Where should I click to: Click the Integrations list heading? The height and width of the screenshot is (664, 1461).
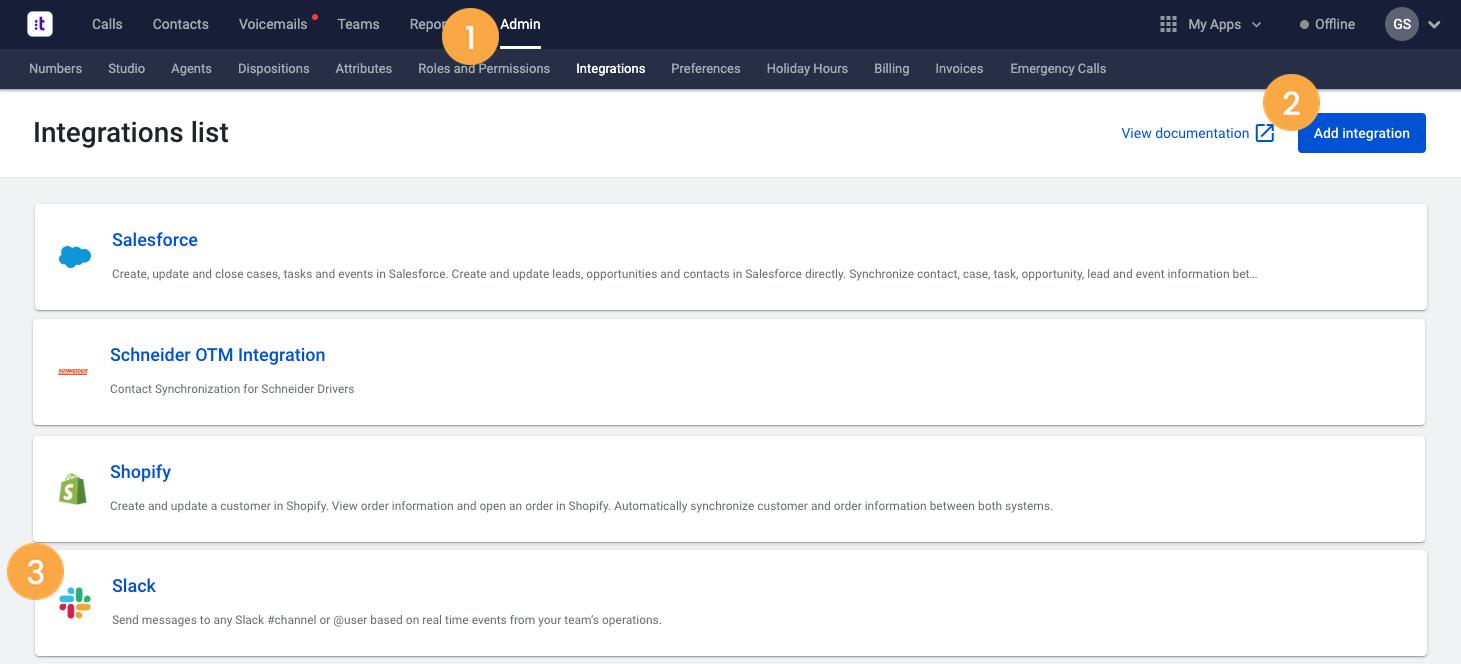point(131,133)
